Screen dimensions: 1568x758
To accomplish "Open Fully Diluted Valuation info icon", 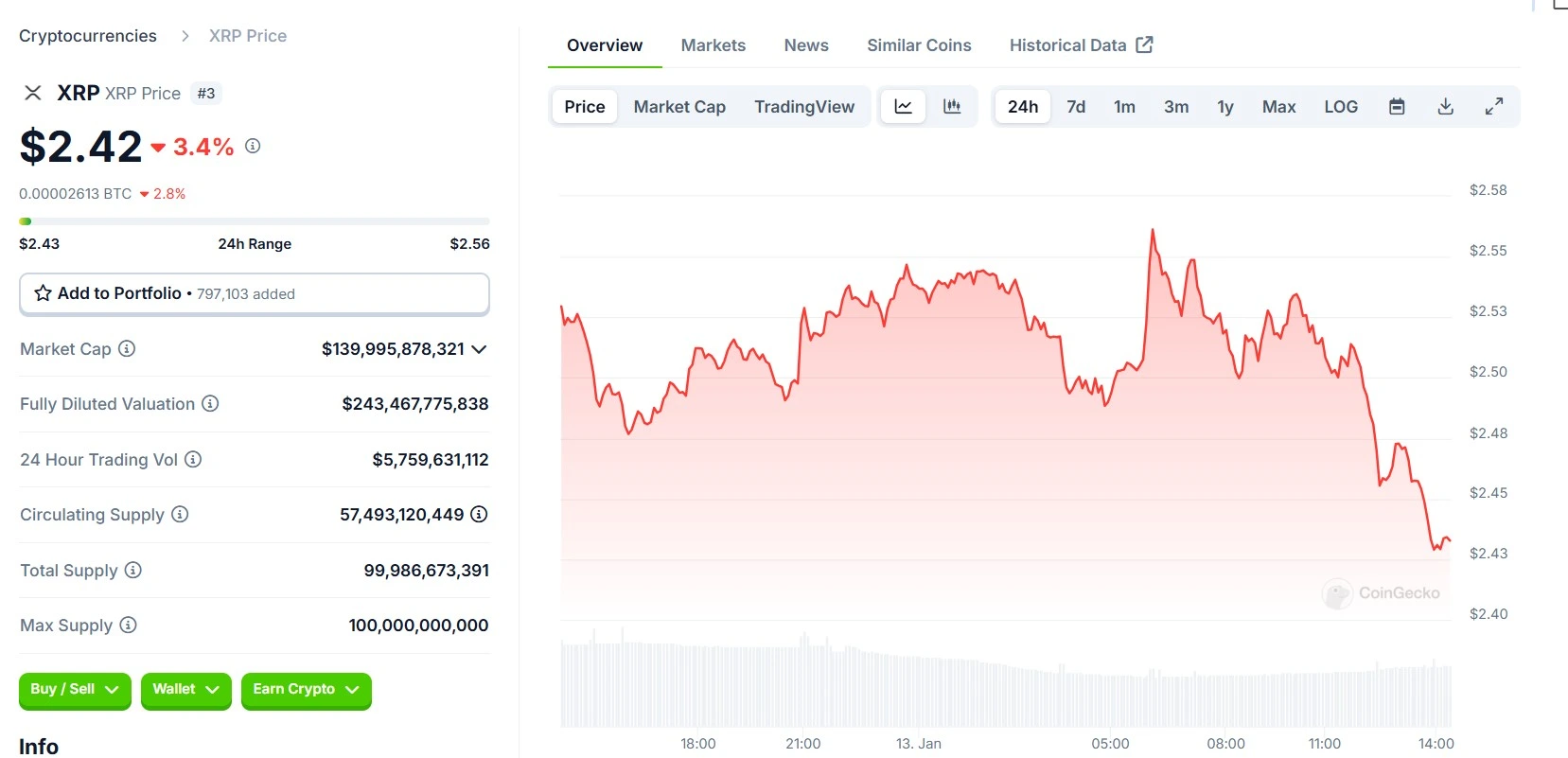I will pyautogui.click(x=210, y=404).
